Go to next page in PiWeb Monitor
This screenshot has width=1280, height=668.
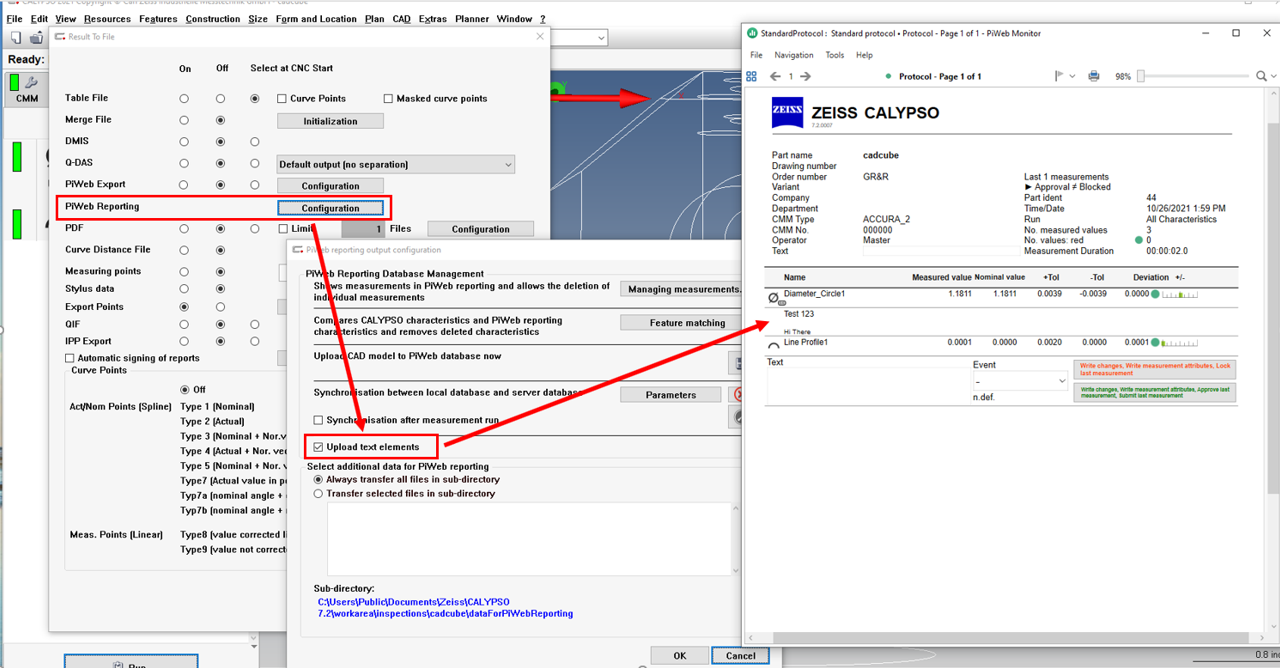[x=806, y=76]
